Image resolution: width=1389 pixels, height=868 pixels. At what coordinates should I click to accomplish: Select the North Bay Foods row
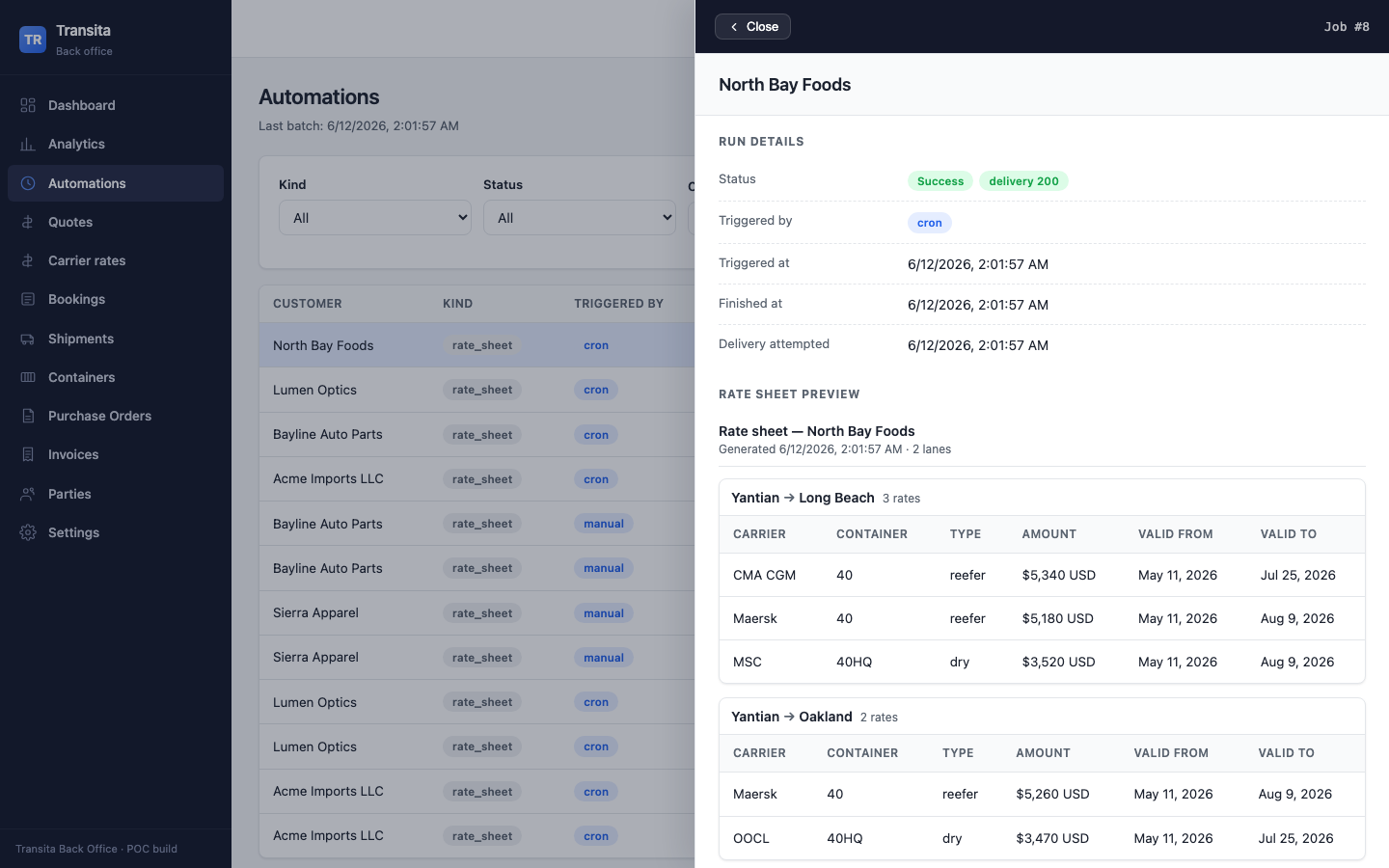tap(477, 345)
